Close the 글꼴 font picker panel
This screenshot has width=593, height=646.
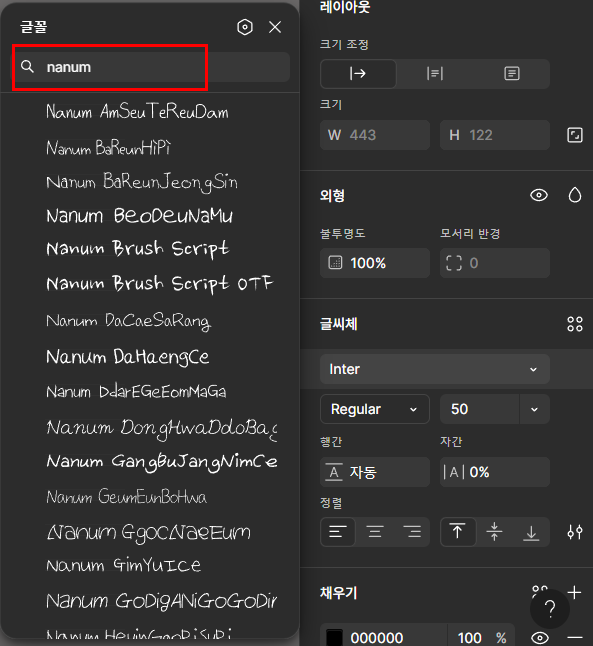click(x=275, y=27)
